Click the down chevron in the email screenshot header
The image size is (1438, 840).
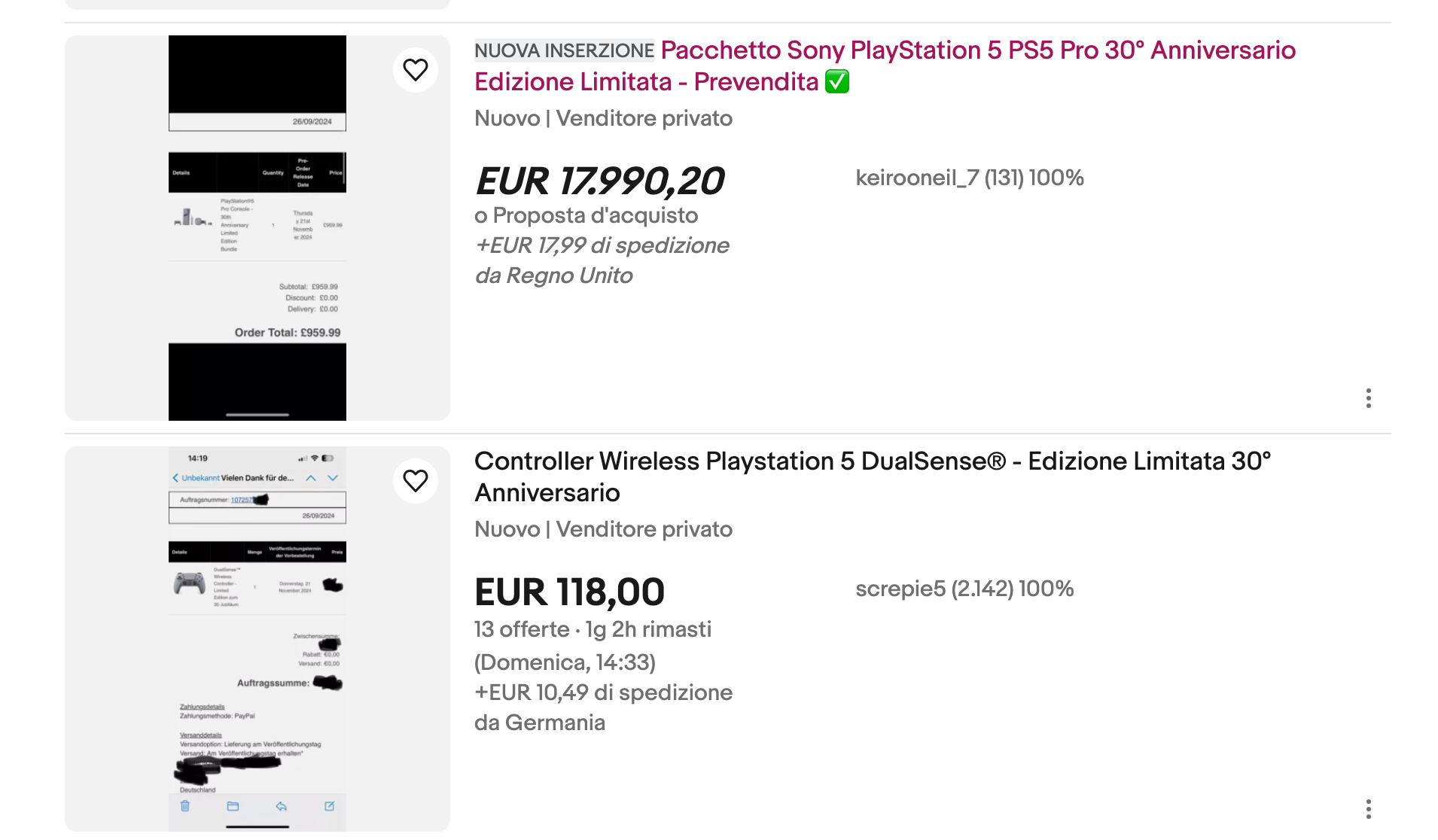pos(333,478)
